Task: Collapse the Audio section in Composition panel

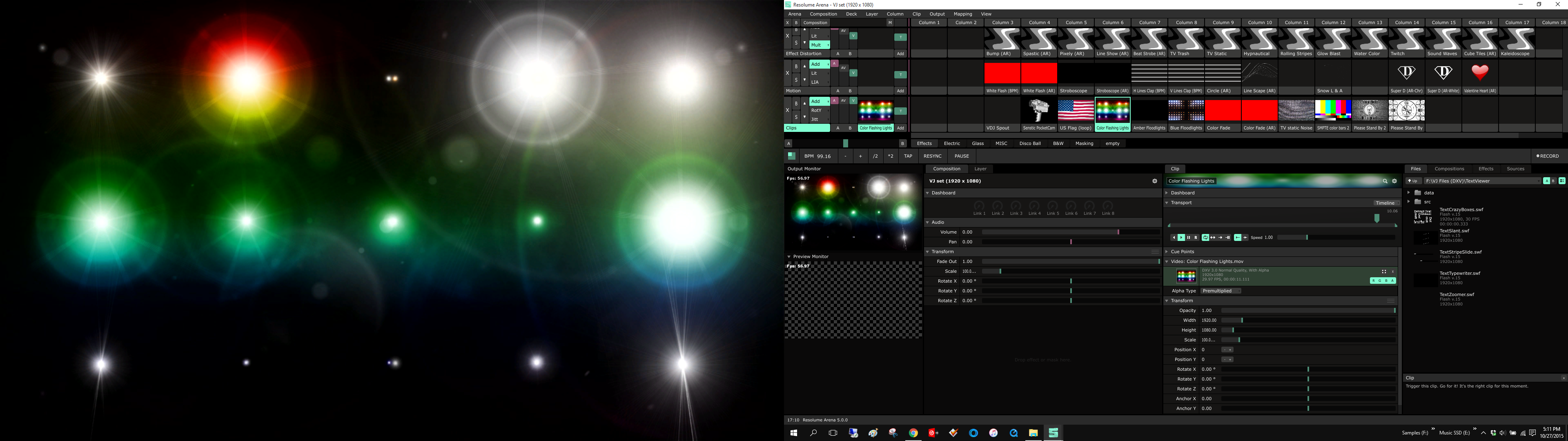Action: tap(928, 222)
